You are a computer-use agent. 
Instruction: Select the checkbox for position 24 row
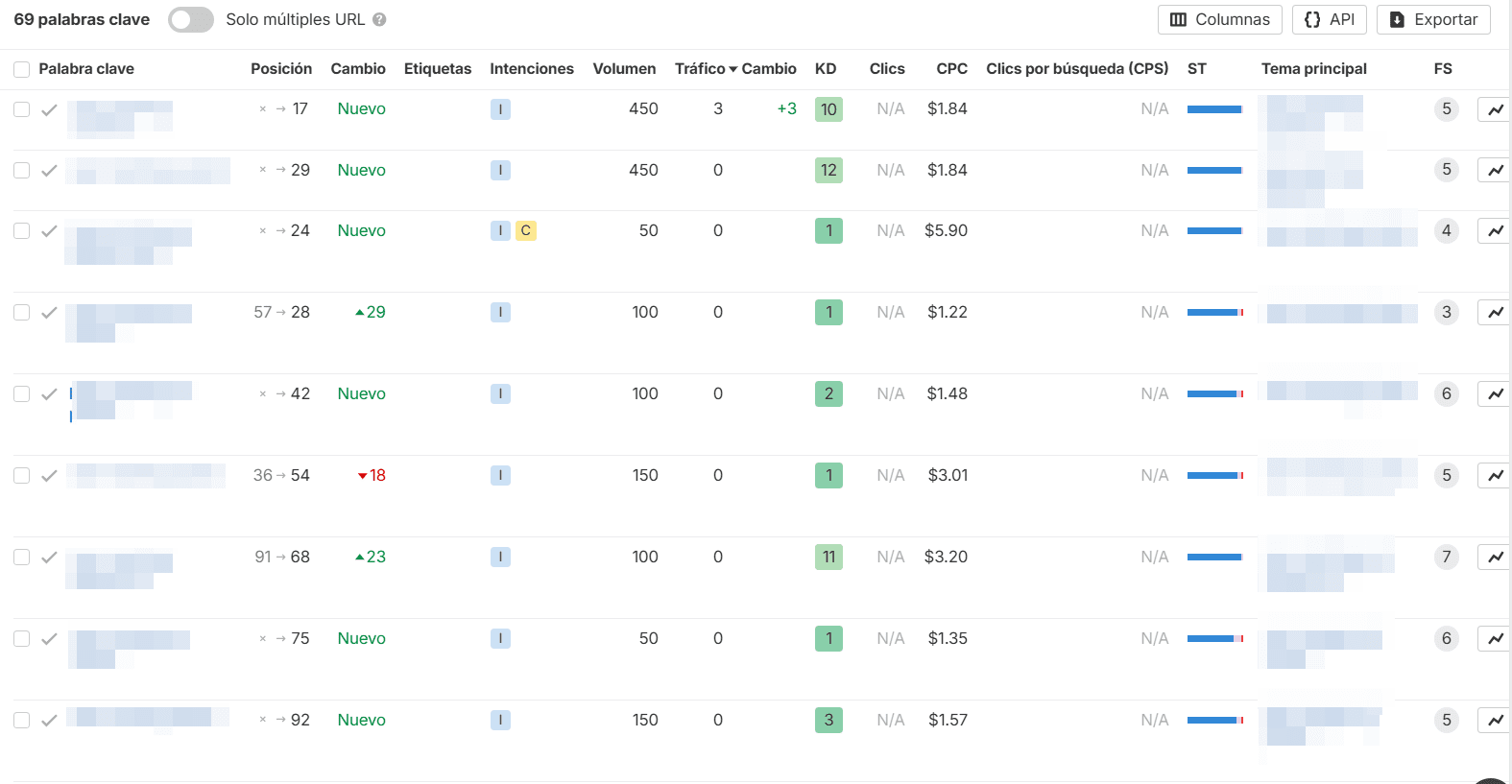(21, 231)
